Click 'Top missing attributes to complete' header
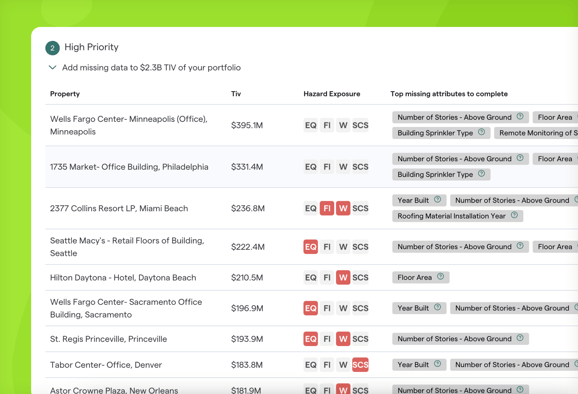Screen dimensions: 578x394 [449, 94]
